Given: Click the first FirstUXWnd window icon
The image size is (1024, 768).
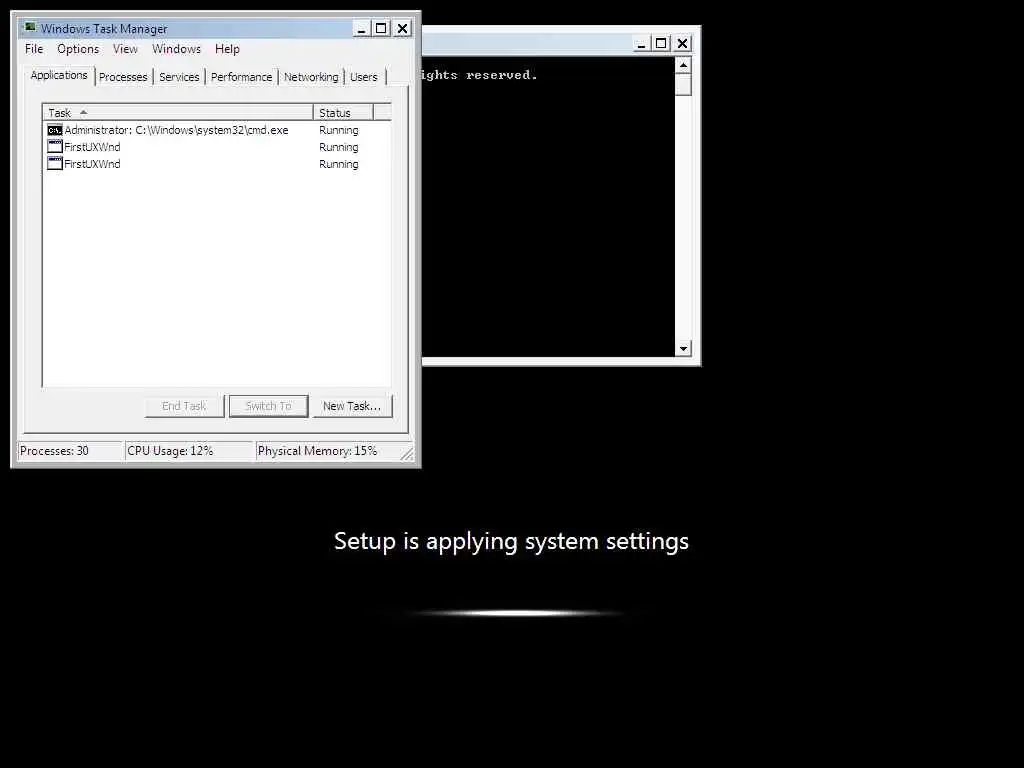Looking at the screenshot, I should click(55, 146).
